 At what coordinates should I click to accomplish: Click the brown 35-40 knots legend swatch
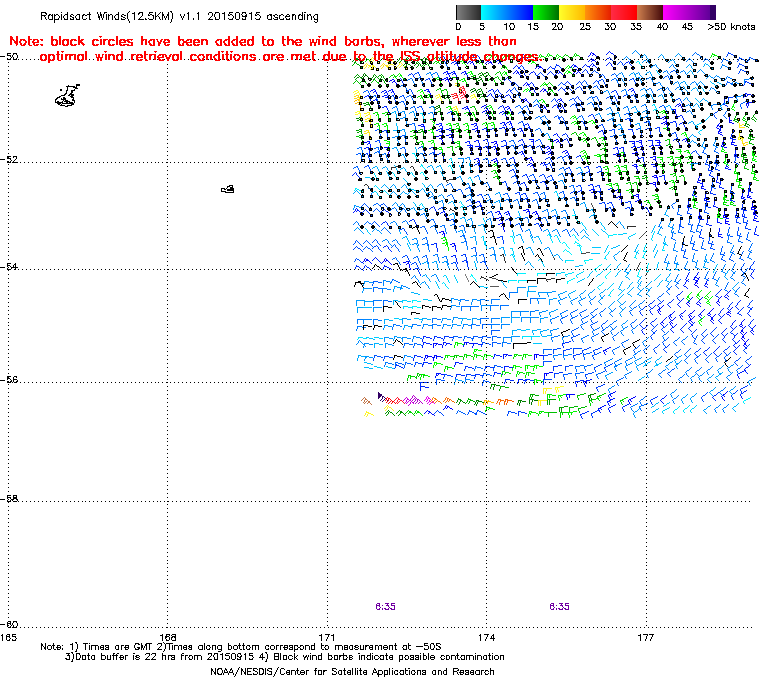tap(650, 12)
